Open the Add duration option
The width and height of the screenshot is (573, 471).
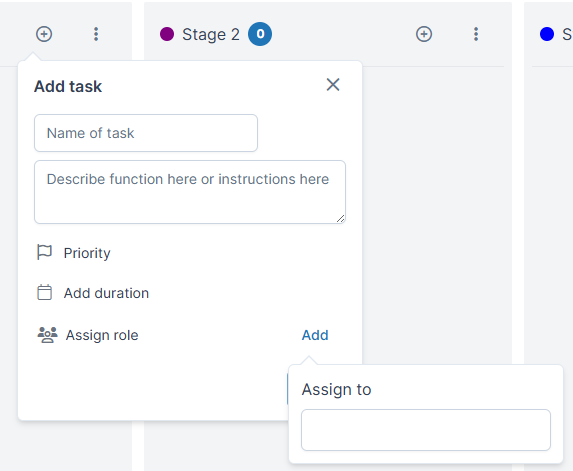106,293
